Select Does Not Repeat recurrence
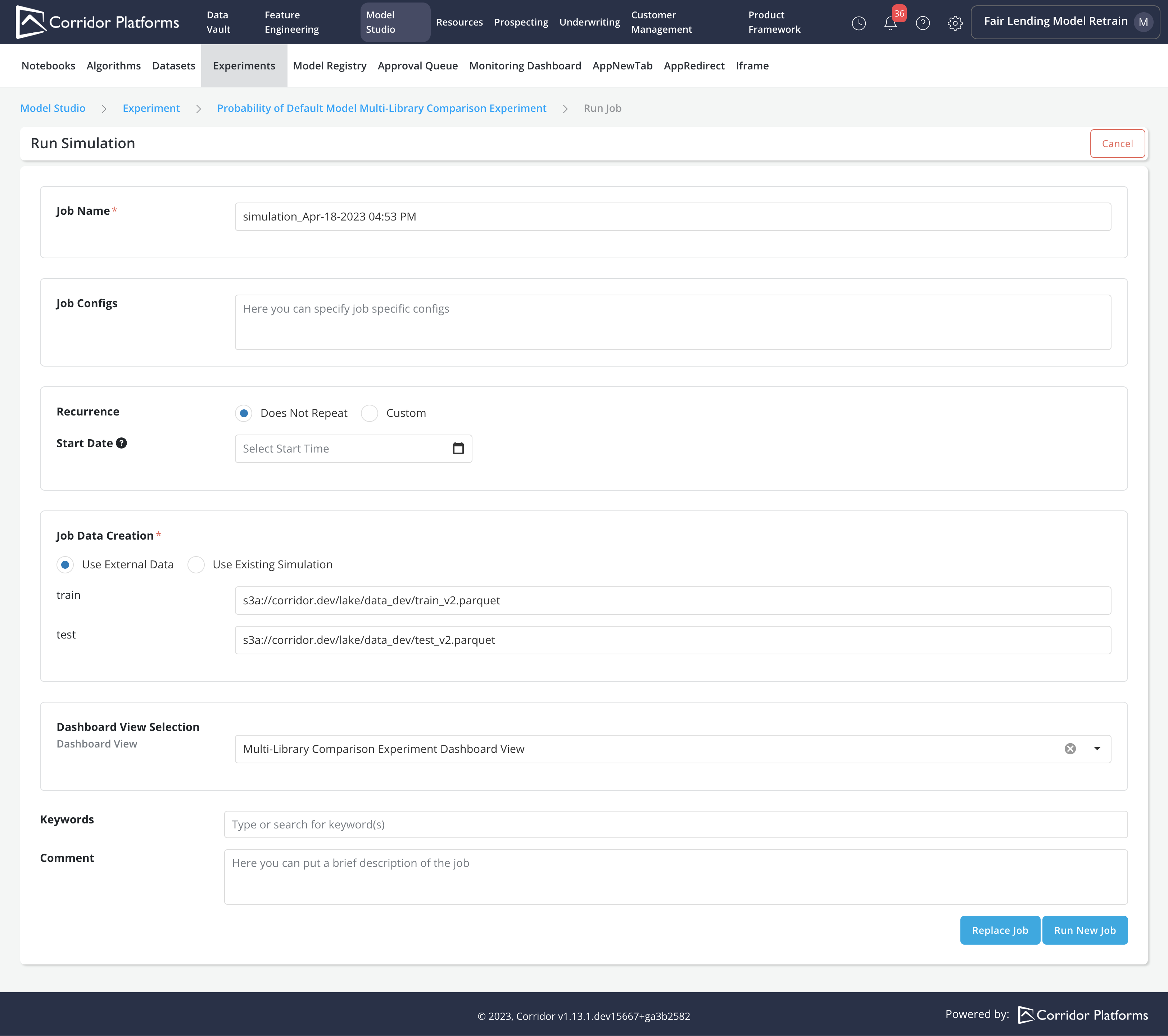 pos(244,413)
